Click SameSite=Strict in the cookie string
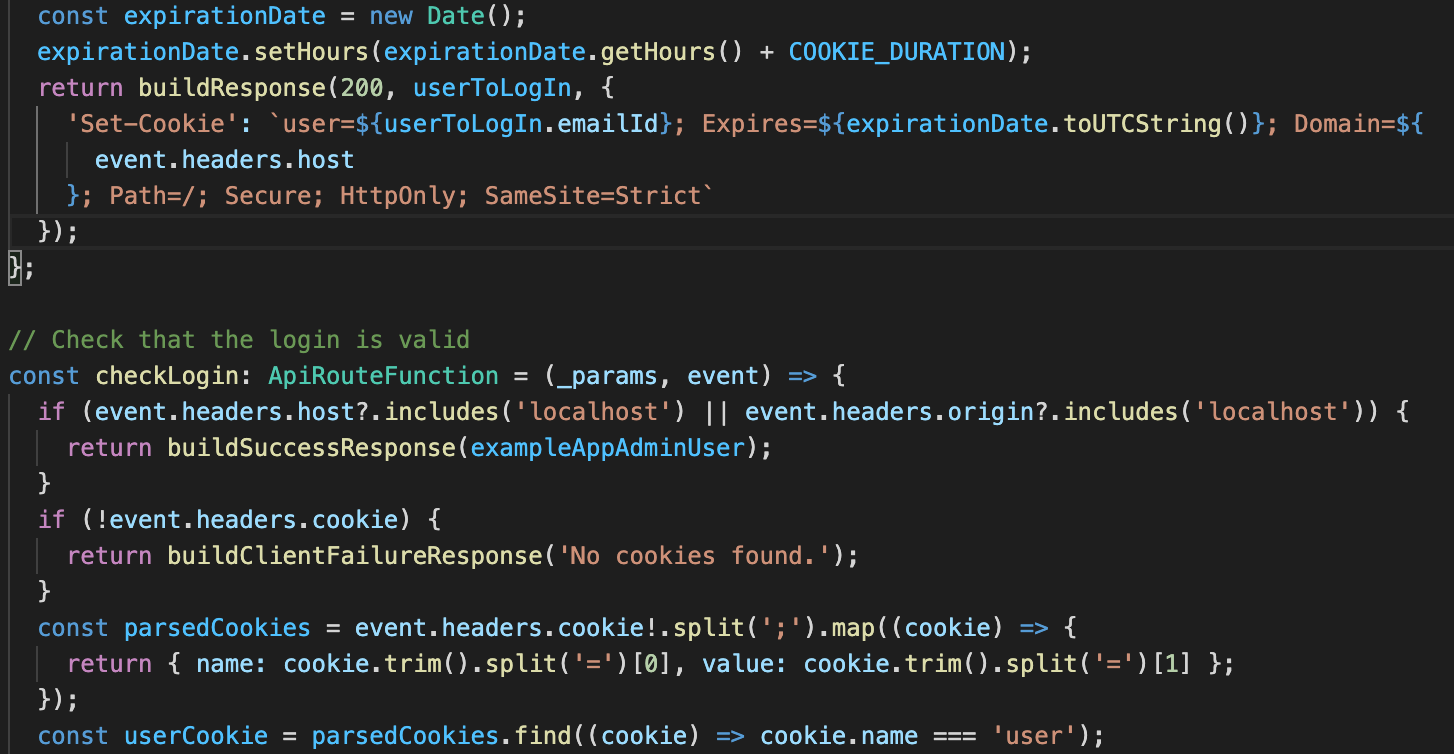1454x754 pixels. click(x=594, y=196)
